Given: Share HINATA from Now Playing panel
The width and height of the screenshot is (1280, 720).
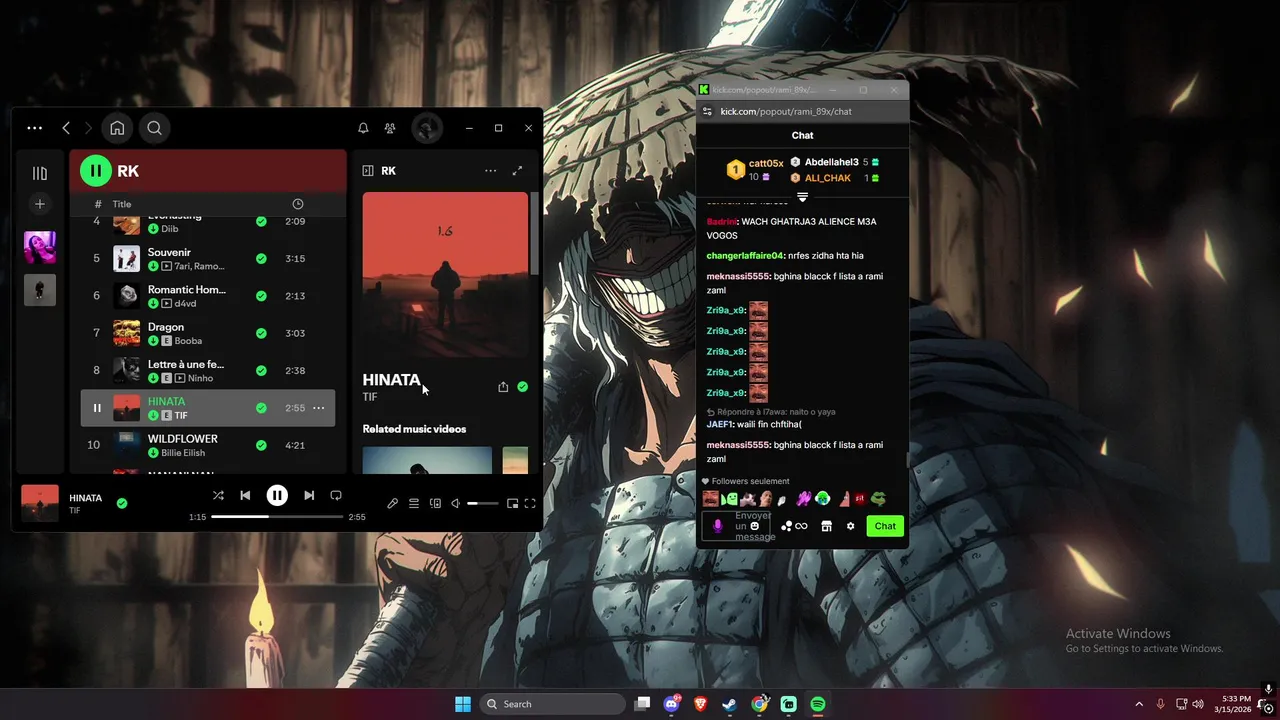Looking at the screenshot, I should pyautogui.click(x=503, y=387).
